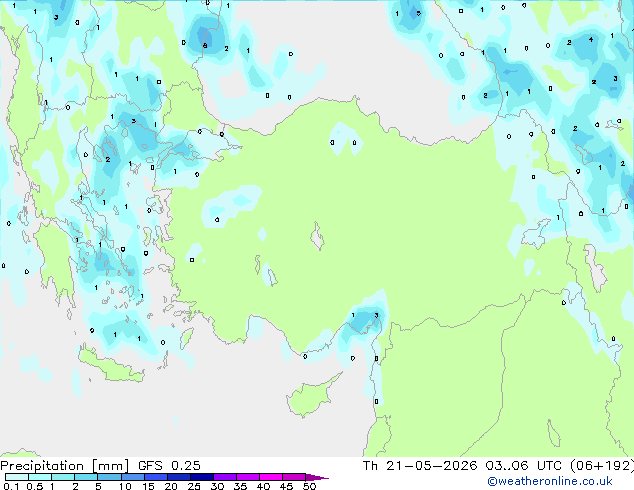Viewport: 634px width, 490px height.
Task: Select the 2–5 mm legend color swatch
Action: coord(86,477)
